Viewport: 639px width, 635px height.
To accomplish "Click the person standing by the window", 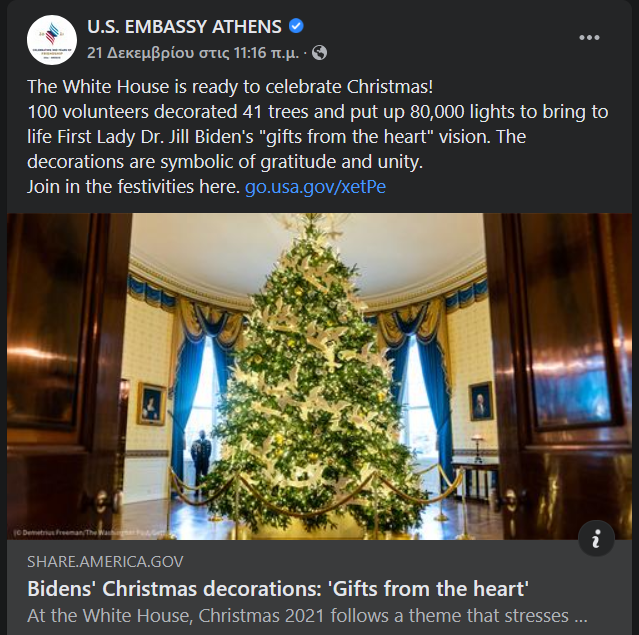I will point(201,459).
